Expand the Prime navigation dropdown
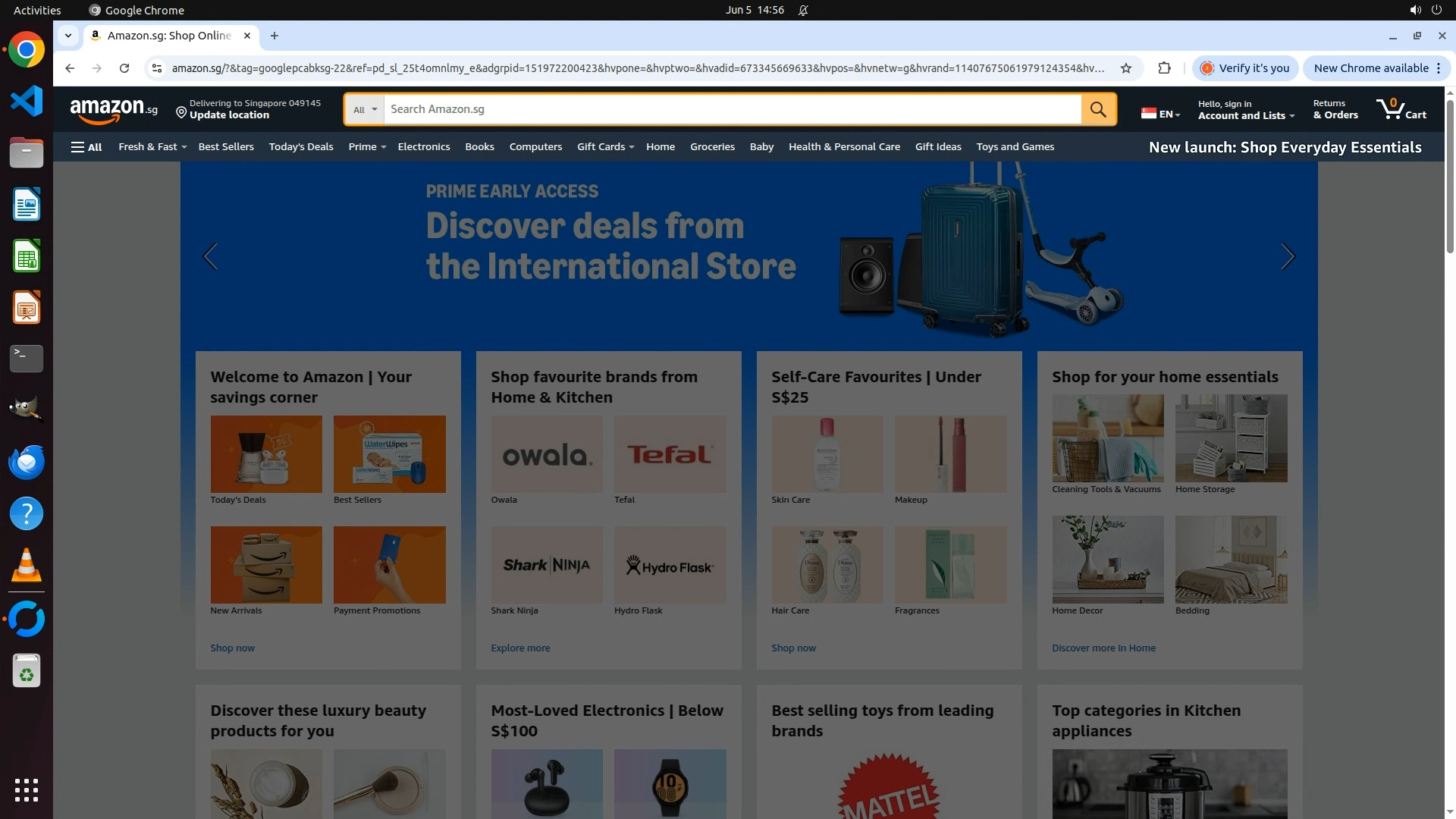 (367, 147)
